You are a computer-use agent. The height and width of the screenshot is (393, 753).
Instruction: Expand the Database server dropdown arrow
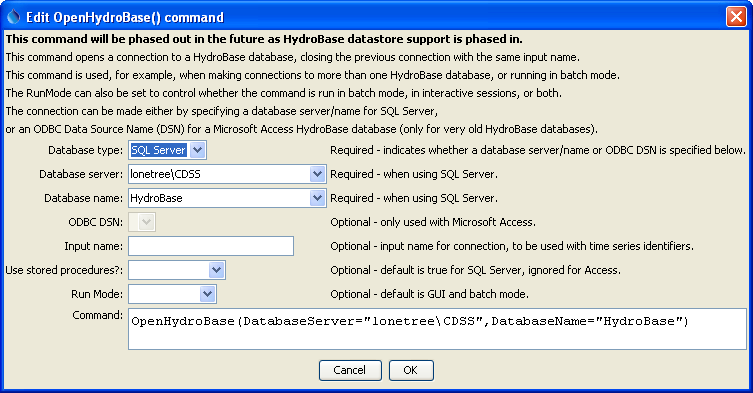[x=317, y=174]
